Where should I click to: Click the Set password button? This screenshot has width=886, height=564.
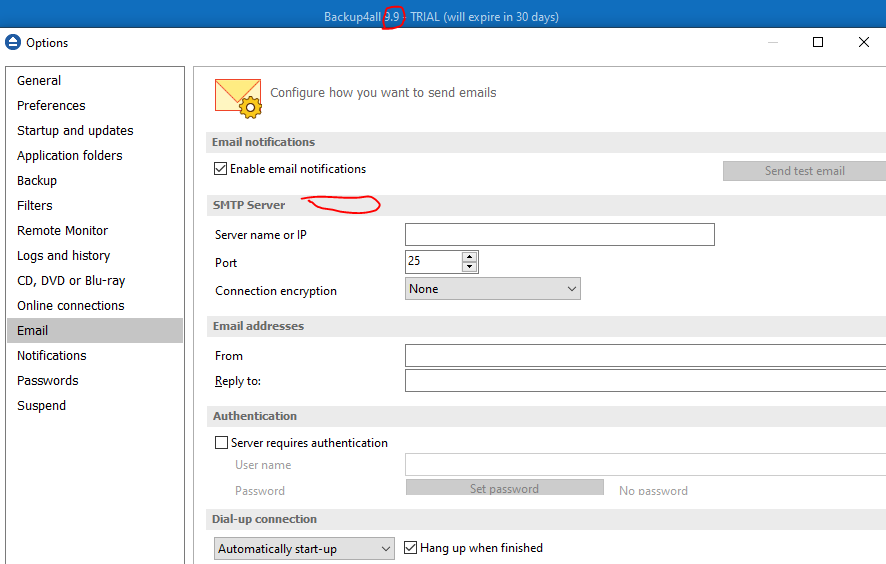(x=505, y=488)
